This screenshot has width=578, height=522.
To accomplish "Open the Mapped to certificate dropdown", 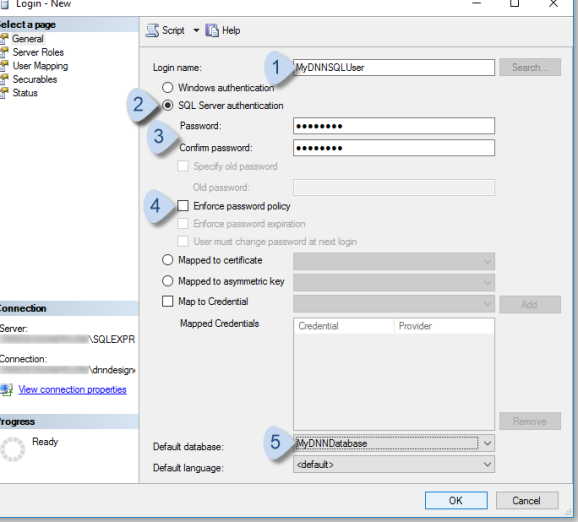I will (x=394, y=261).
